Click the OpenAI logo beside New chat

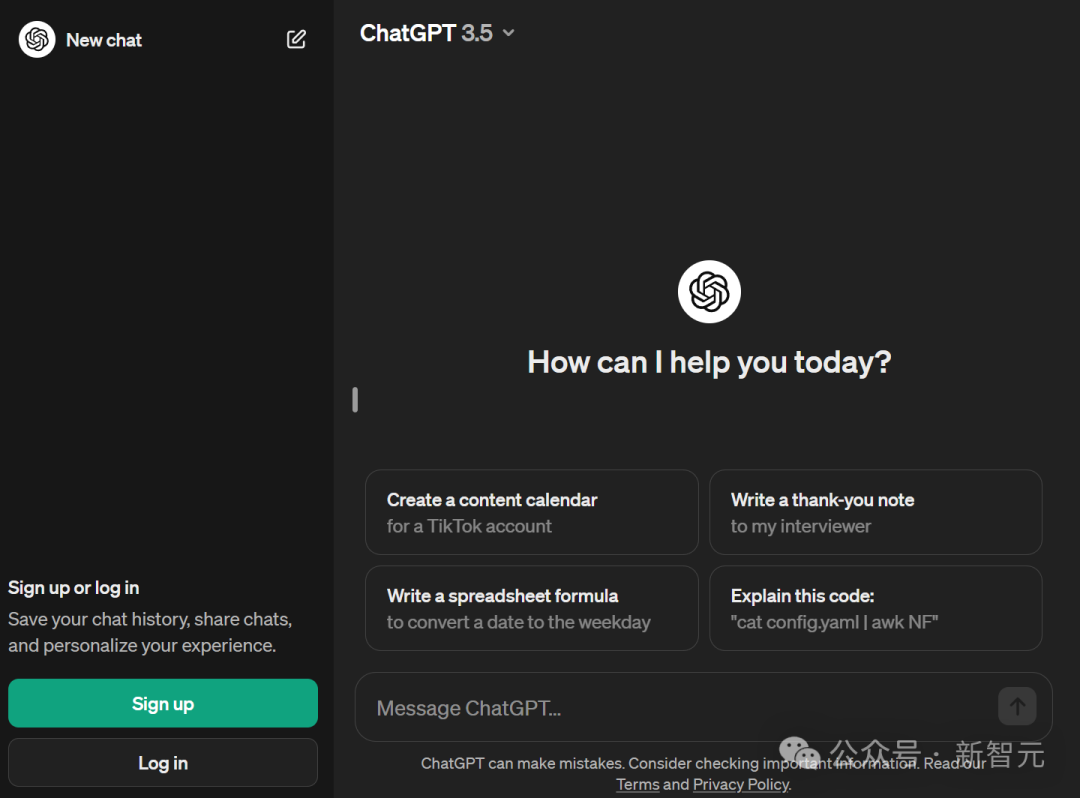pyautogui.click(x=37, y=39)
